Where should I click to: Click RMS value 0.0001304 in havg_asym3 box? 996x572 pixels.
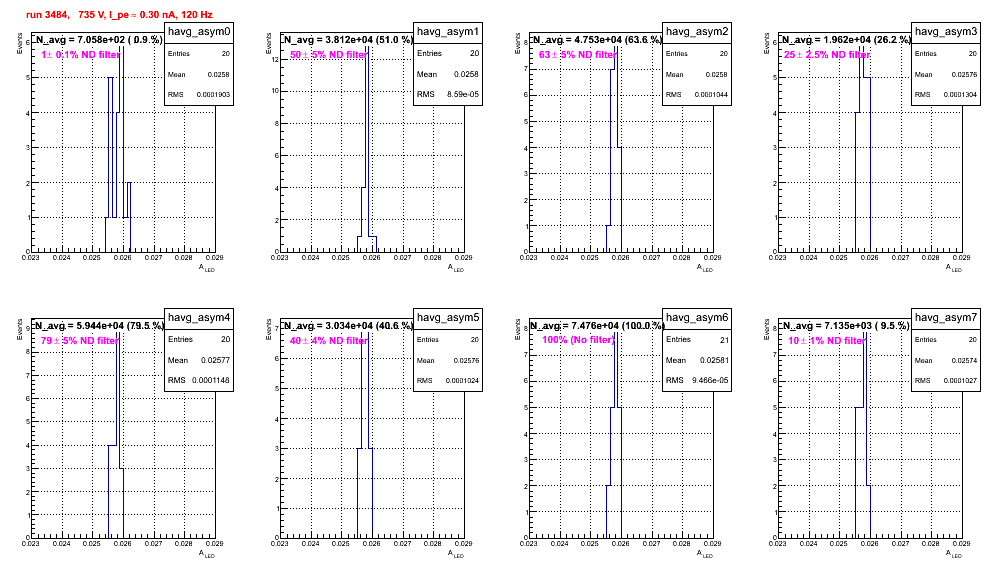click(x=960, y=95)
